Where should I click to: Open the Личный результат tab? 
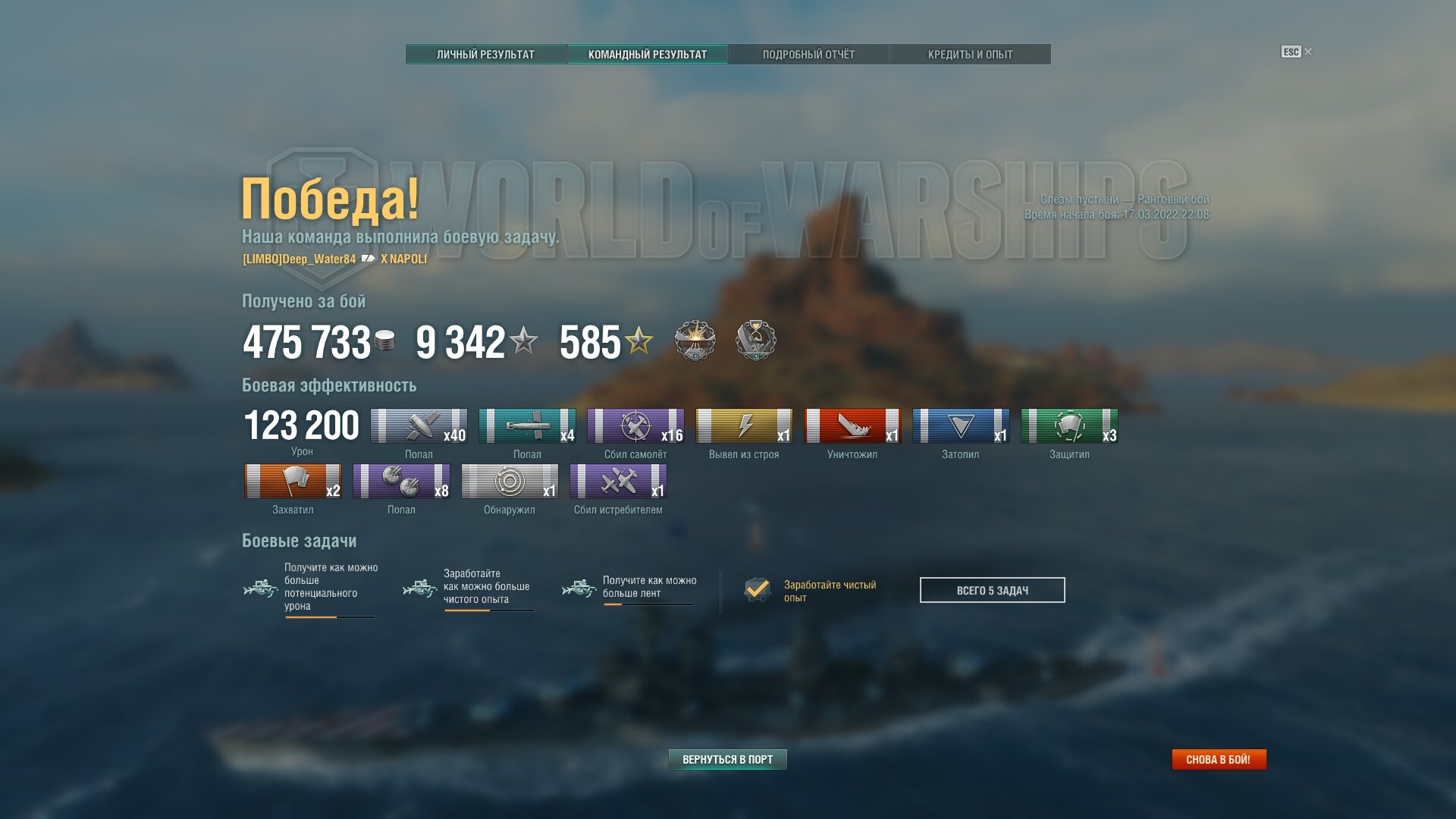485,55
